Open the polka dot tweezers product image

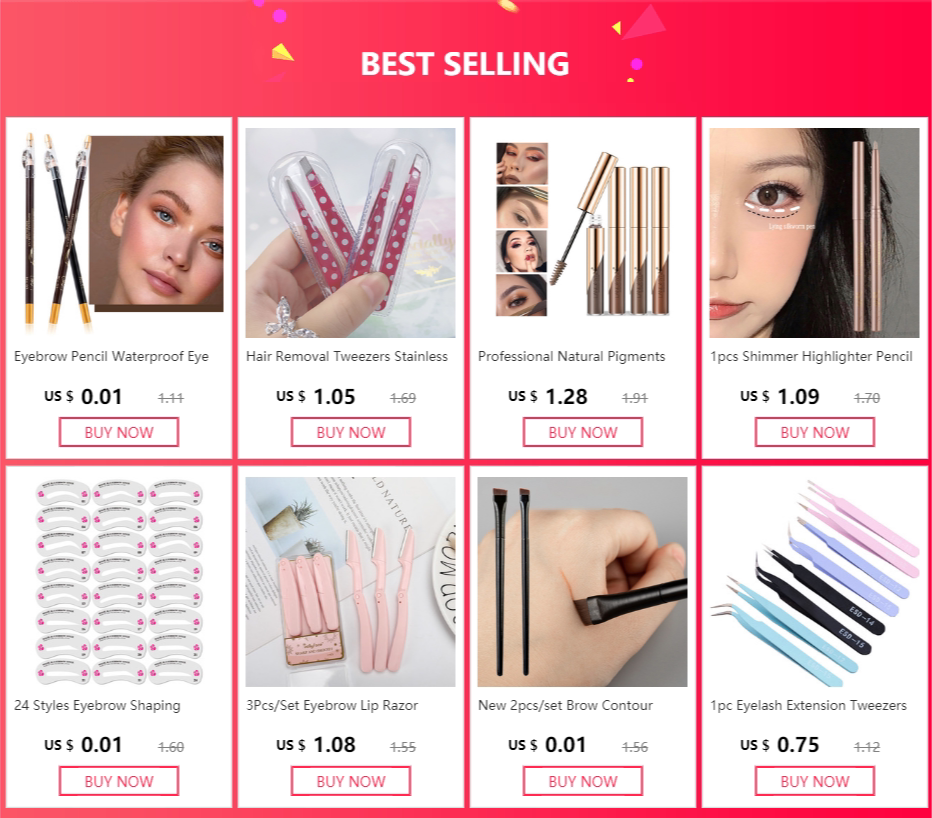[x=351, y=232]
